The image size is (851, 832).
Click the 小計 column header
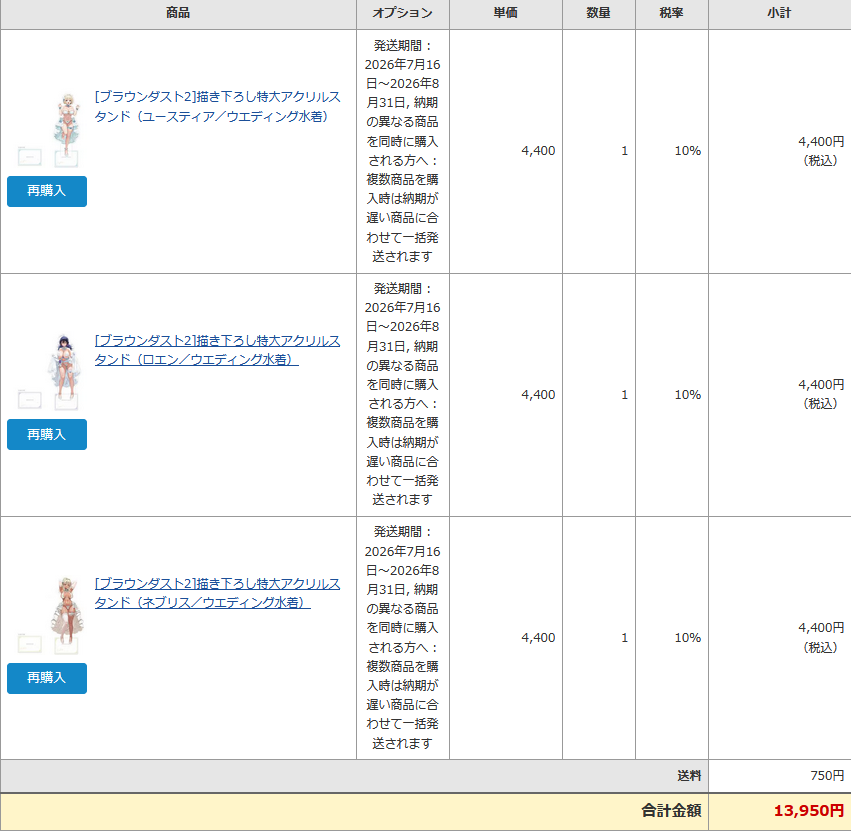[x=779, y=13]
